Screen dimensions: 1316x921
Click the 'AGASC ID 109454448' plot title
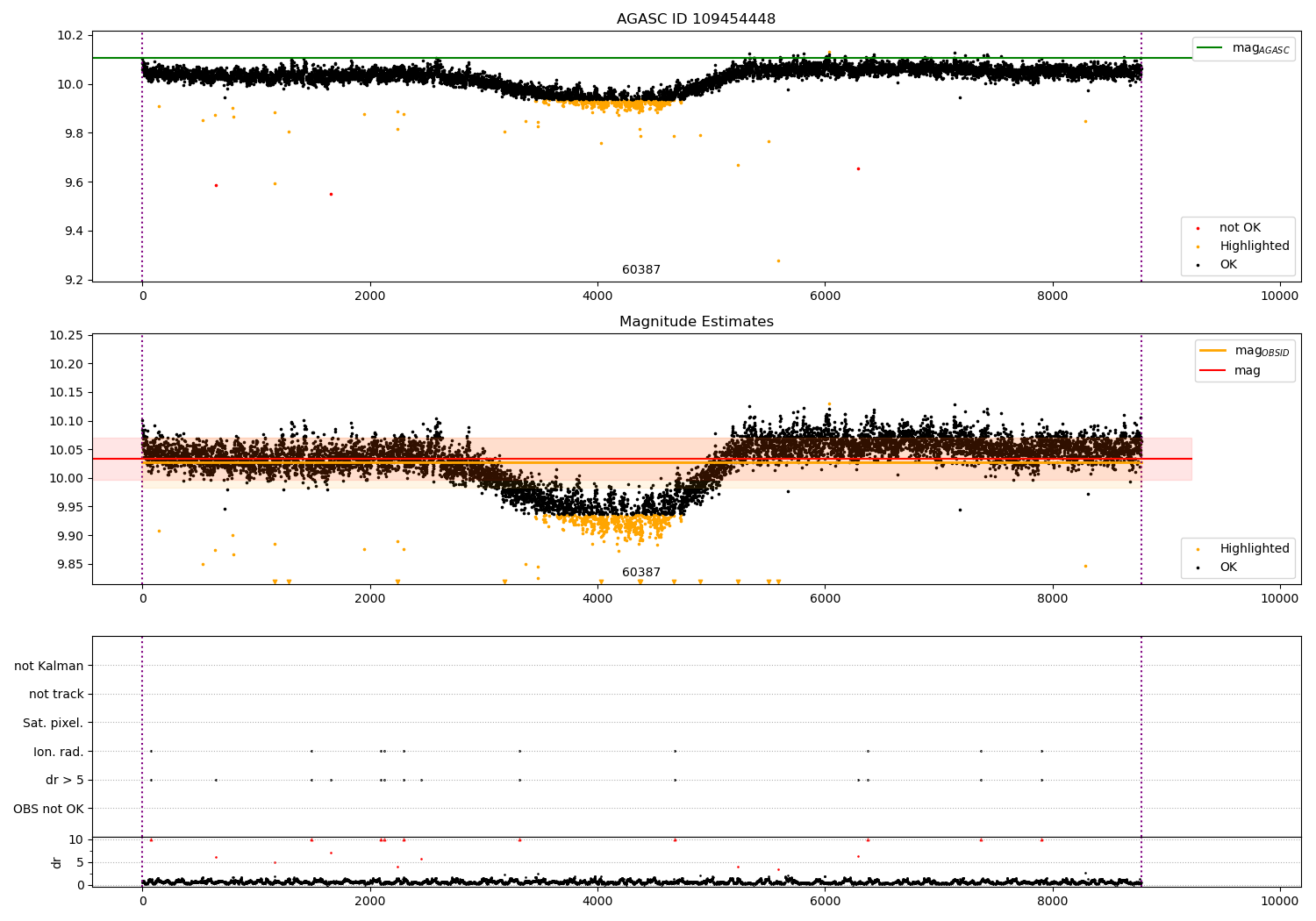coord(696,19)
